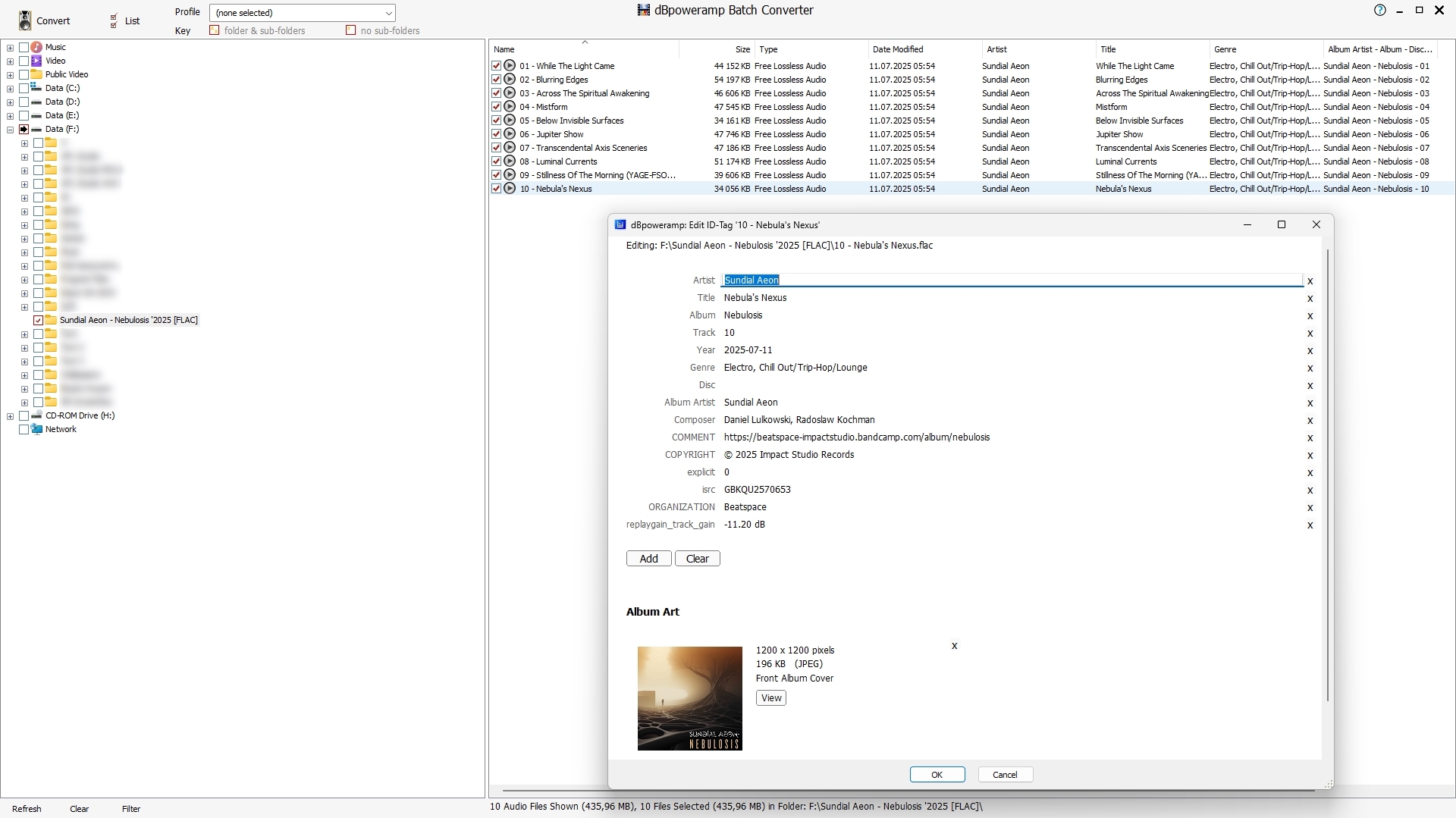Click the ID-Tag dialog vertical scrollbar
The image size is (1456, 818).
[1327, 475]
